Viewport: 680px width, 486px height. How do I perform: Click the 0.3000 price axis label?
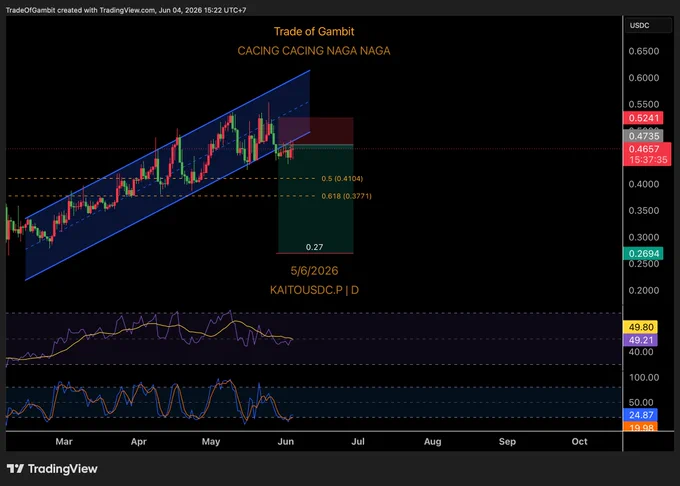644,237
